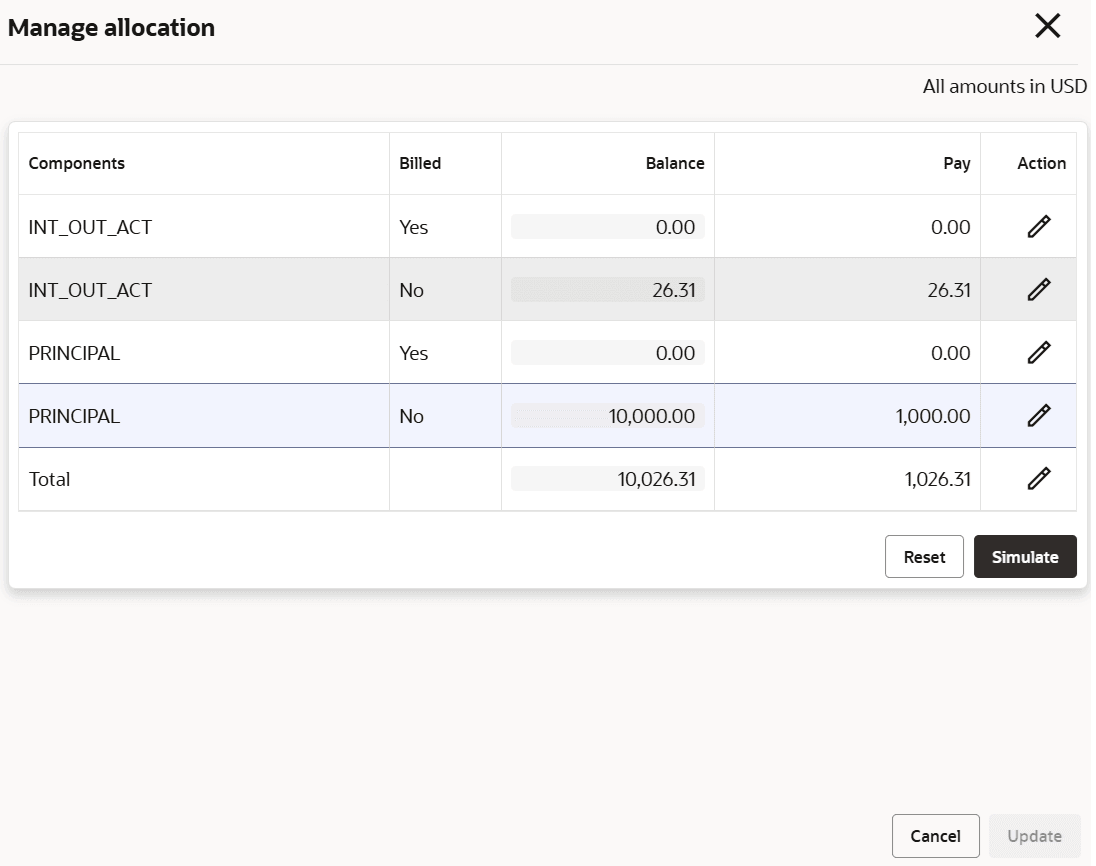Click the total pay amount 1,026.31
The image size is (1096, 866).
(x=937, y=479)
